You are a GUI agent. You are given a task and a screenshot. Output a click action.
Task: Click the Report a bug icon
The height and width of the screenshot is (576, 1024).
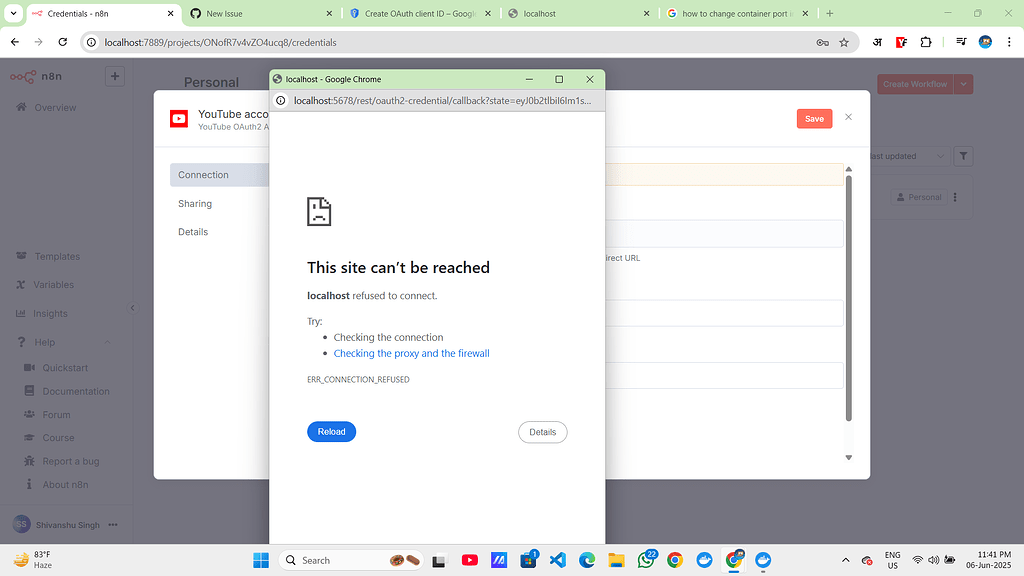pyautogui.click(x=29, y=461)
